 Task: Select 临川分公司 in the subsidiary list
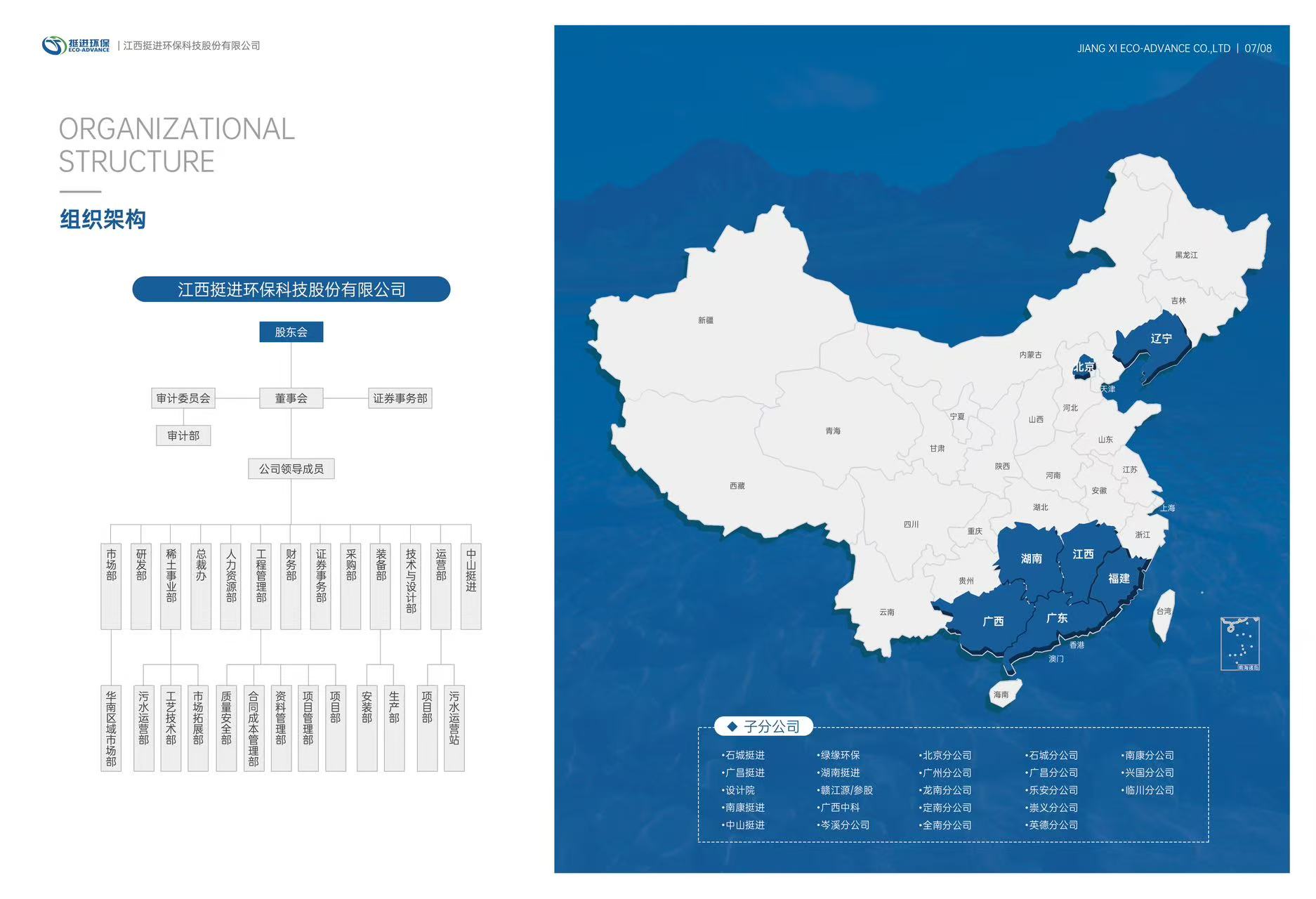point(1148,790)
